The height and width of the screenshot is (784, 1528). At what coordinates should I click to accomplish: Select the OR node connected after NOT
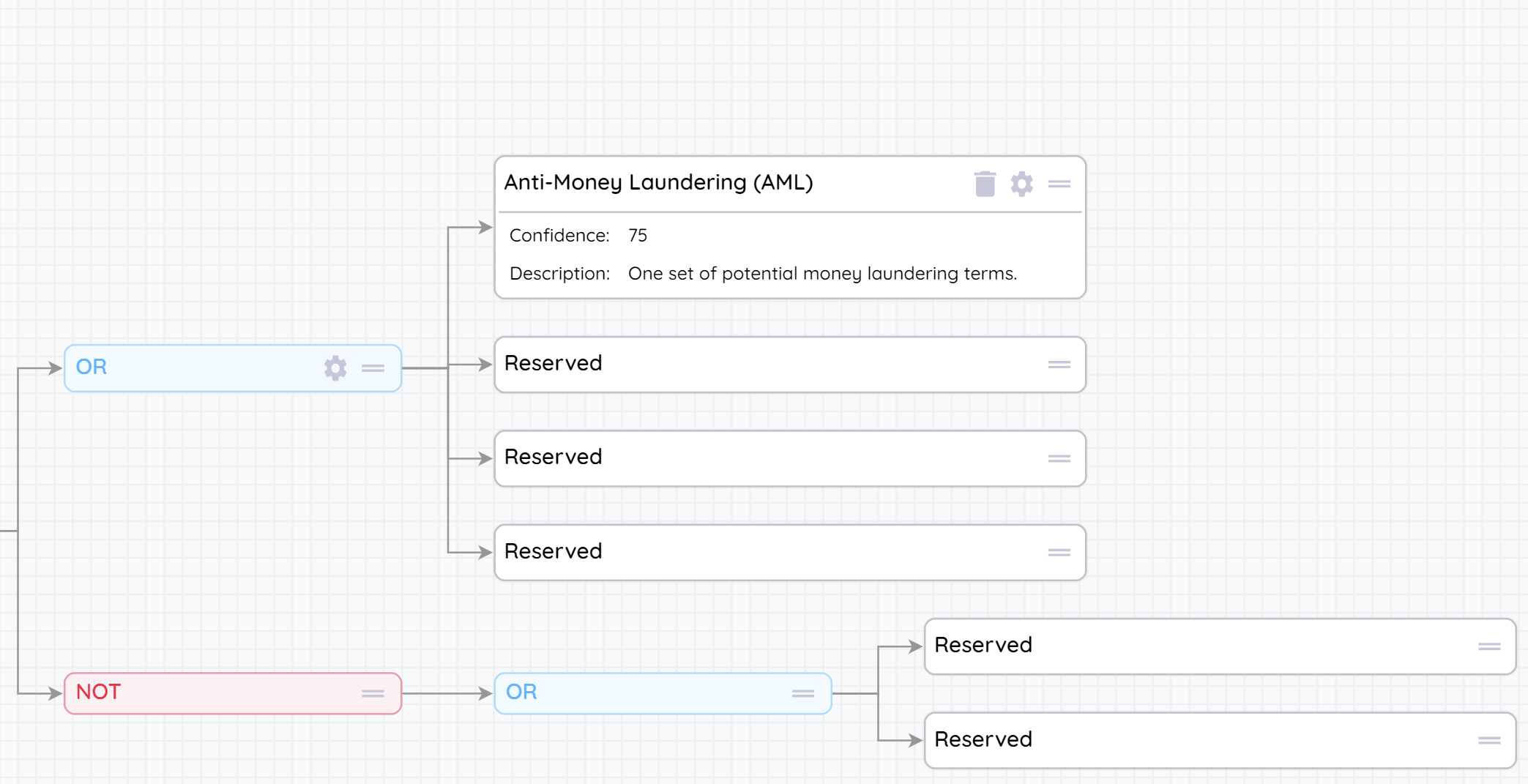pyautogui.click(x=644, y=692)
